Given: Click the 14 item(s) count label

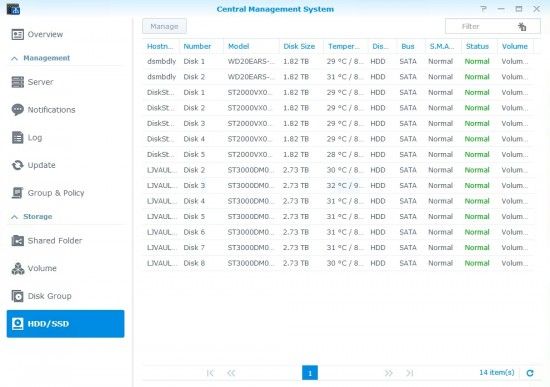Looking at the screenshot, I should pyautogui.click(x=497, y=372).
